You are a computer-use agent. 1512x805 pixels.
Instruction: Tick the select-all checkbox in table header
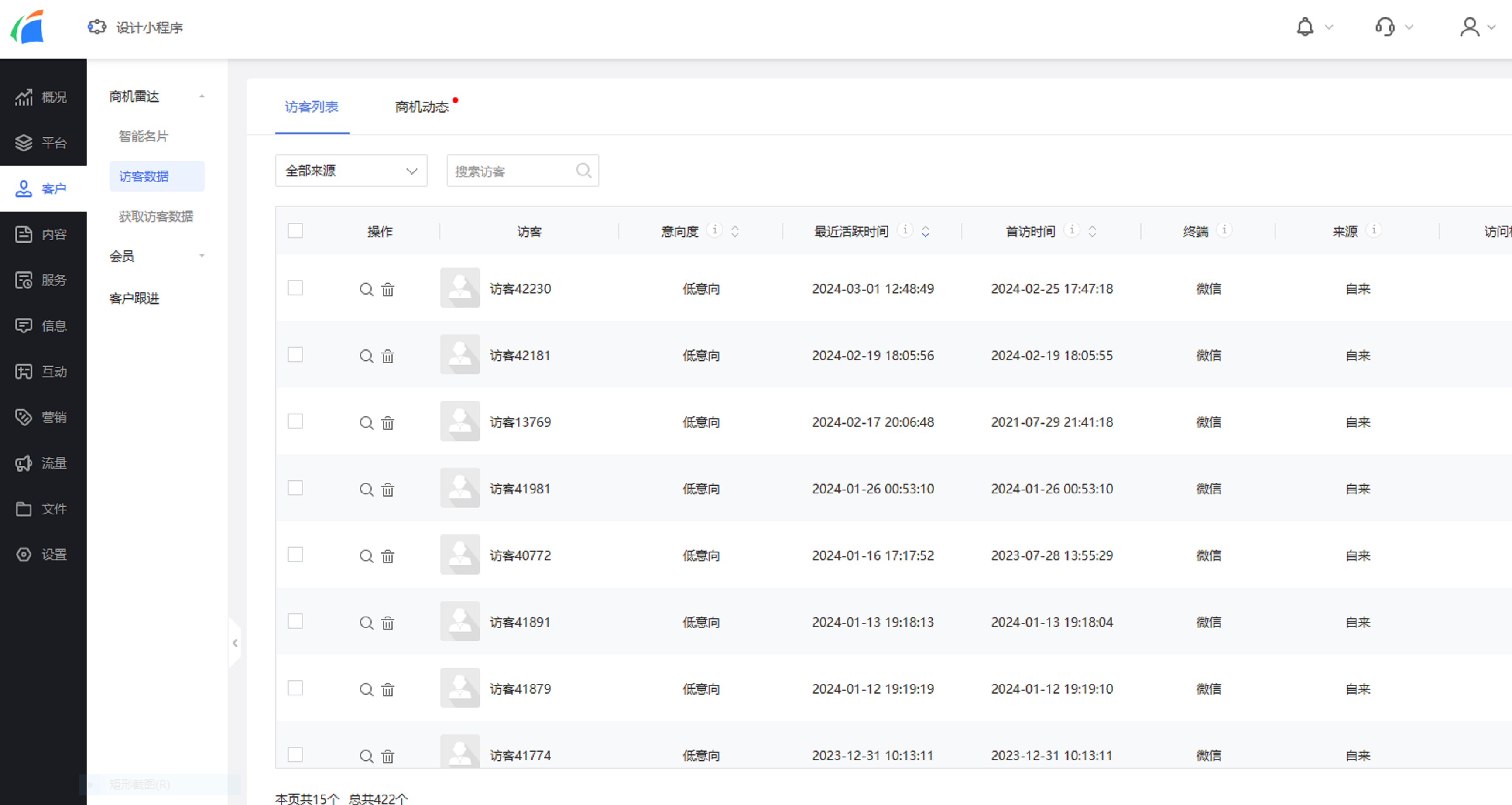[295, 230]
